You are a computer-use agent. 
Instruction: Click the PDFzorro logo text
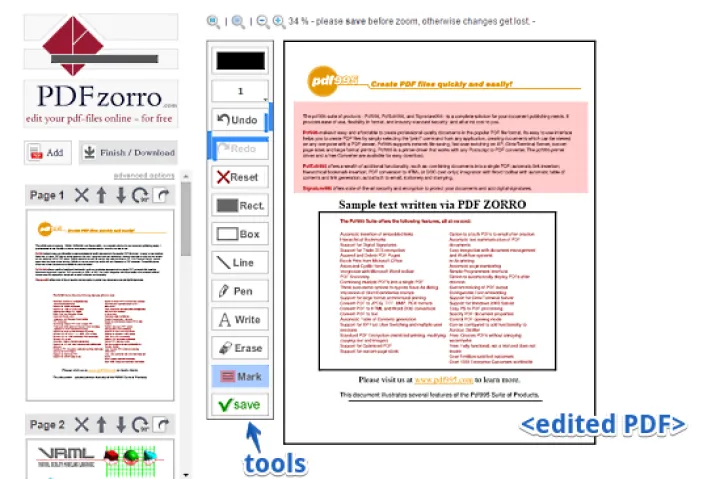100,96
